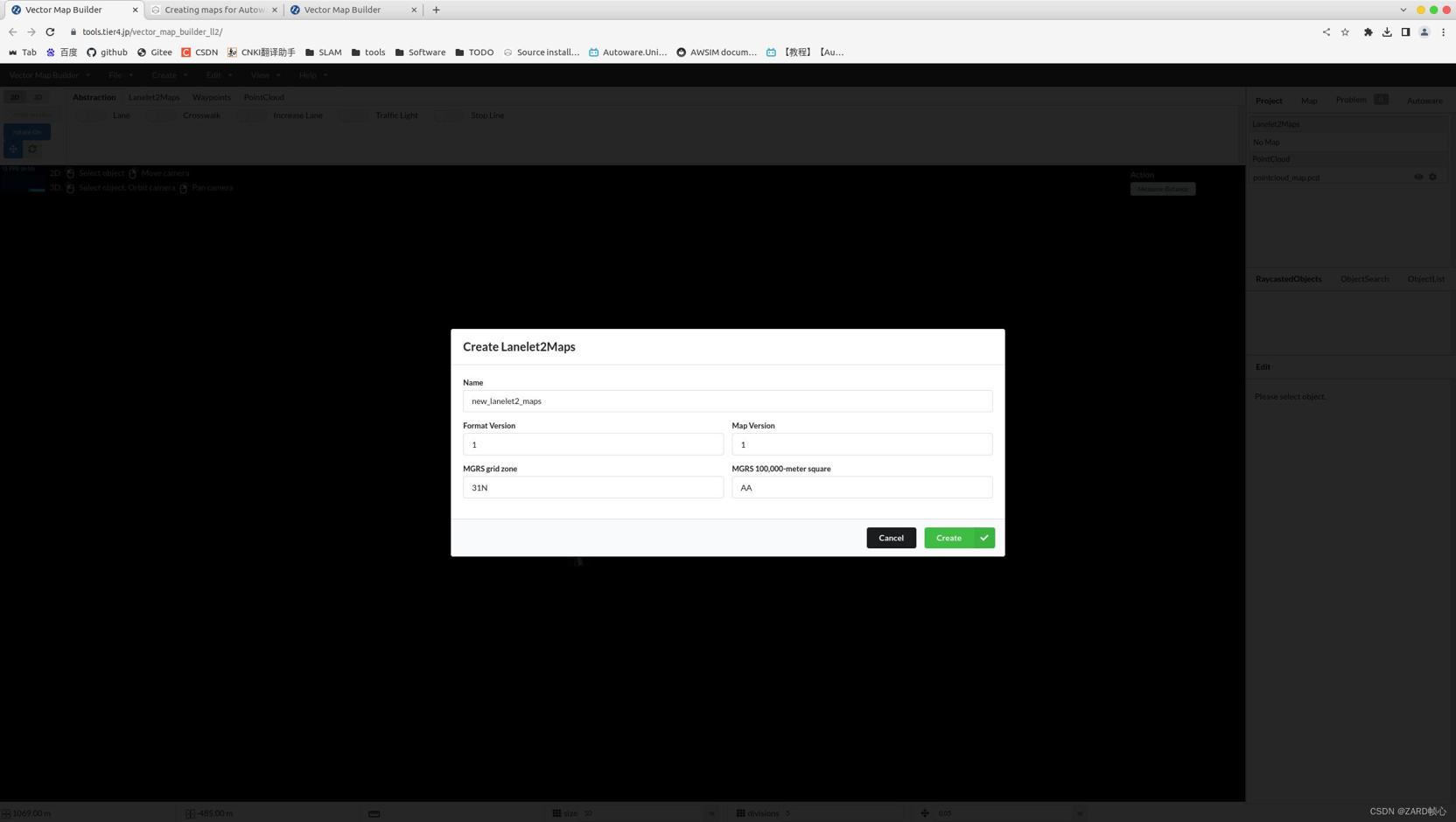
Task: Switch to the Creating maps for Autoware tab
Action: click(x=213, y=10)
